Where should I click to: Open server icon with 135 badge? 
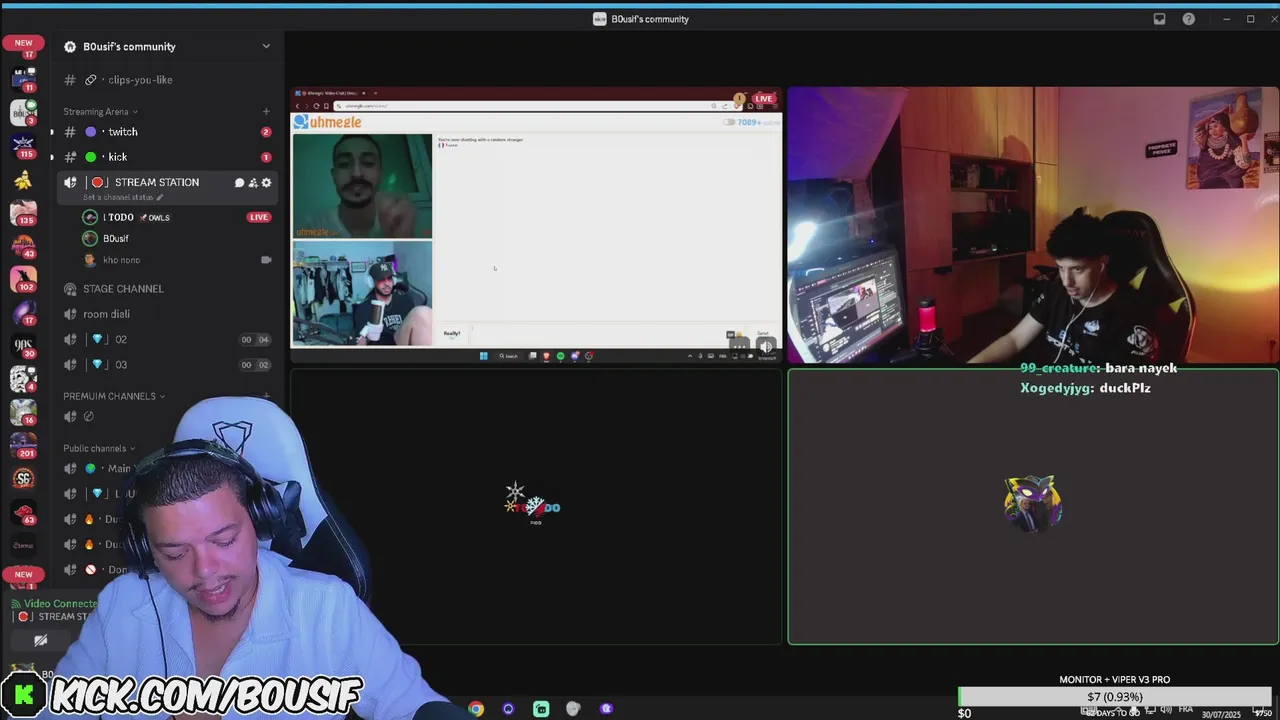pos(23,212)
